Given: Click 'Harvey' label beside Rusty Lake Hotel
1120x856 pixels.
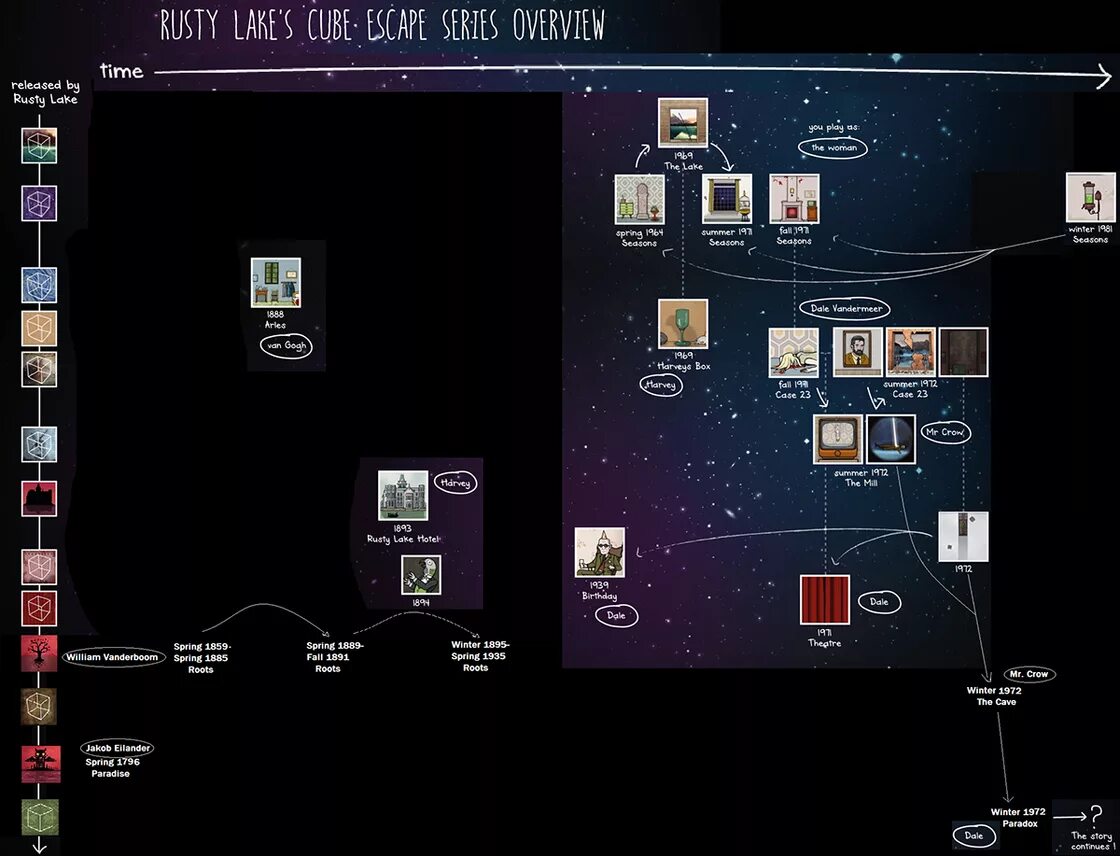Looking at the screenshot, I should pyautogui.click(x=455, y=483).
